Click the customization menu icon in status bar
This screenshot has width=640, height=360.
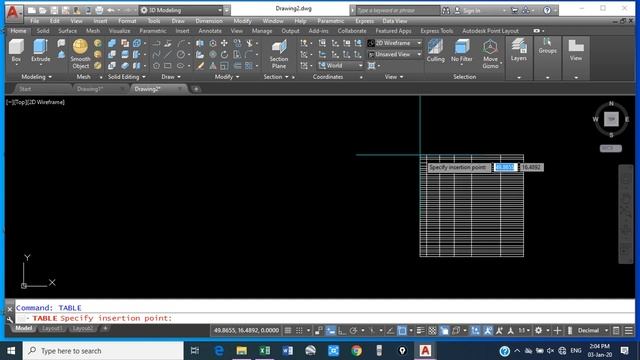tap(629, 331)
